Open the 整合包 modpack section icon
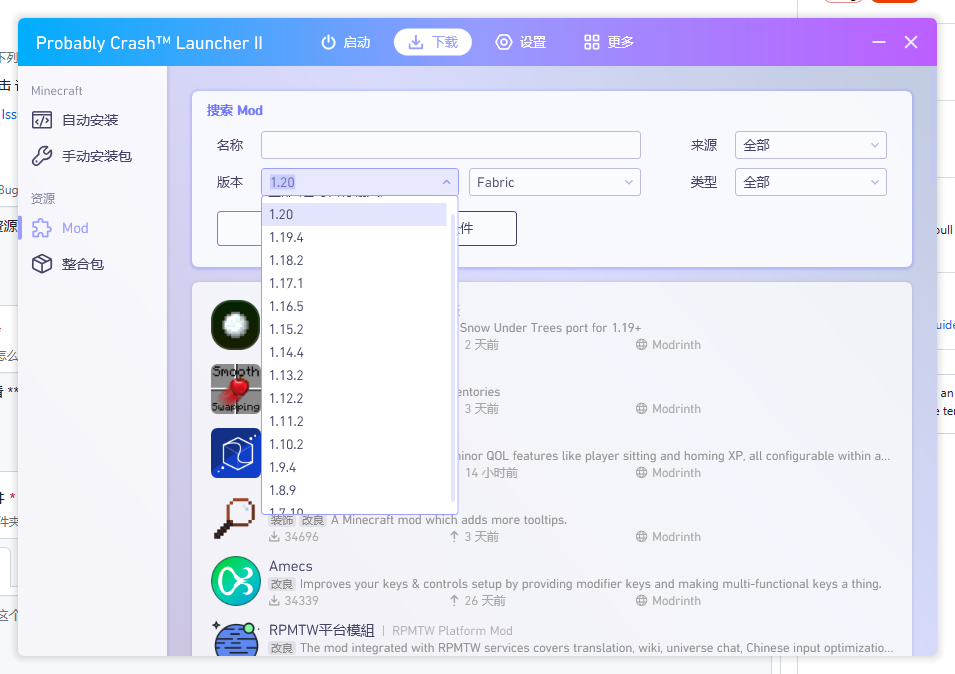The image size is (955, 674). coord(42,263)
